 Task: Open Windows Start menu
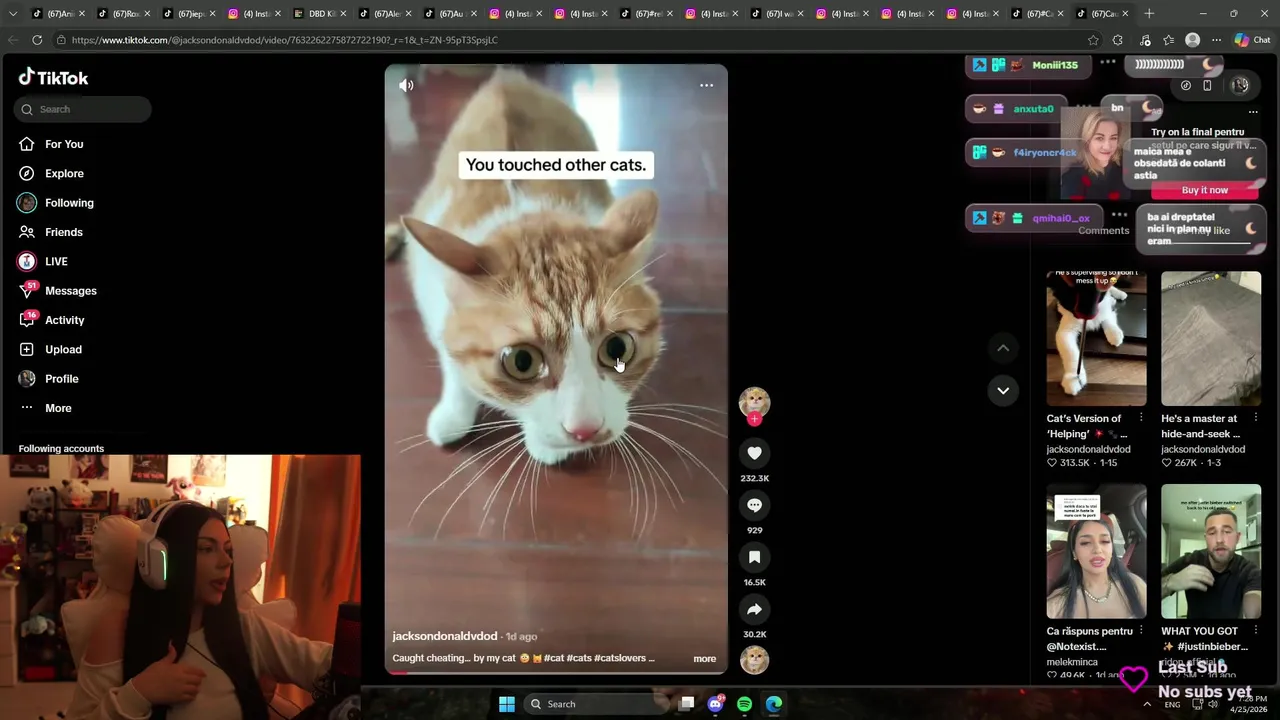tap(507, 704)
